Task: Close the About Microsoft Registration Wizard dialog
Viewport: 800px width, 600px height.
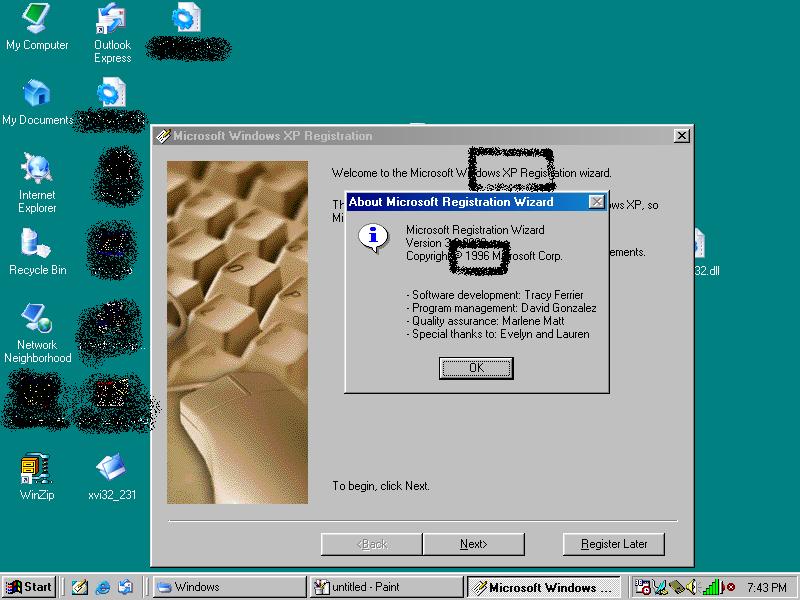Action: (x=596, y=202)
